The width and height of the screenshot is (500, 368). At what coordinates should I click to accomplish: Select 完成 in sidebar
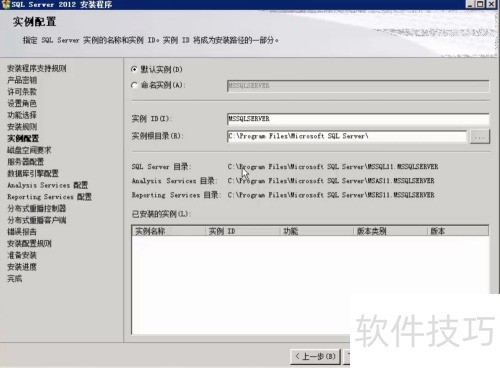tap(15, 279)
